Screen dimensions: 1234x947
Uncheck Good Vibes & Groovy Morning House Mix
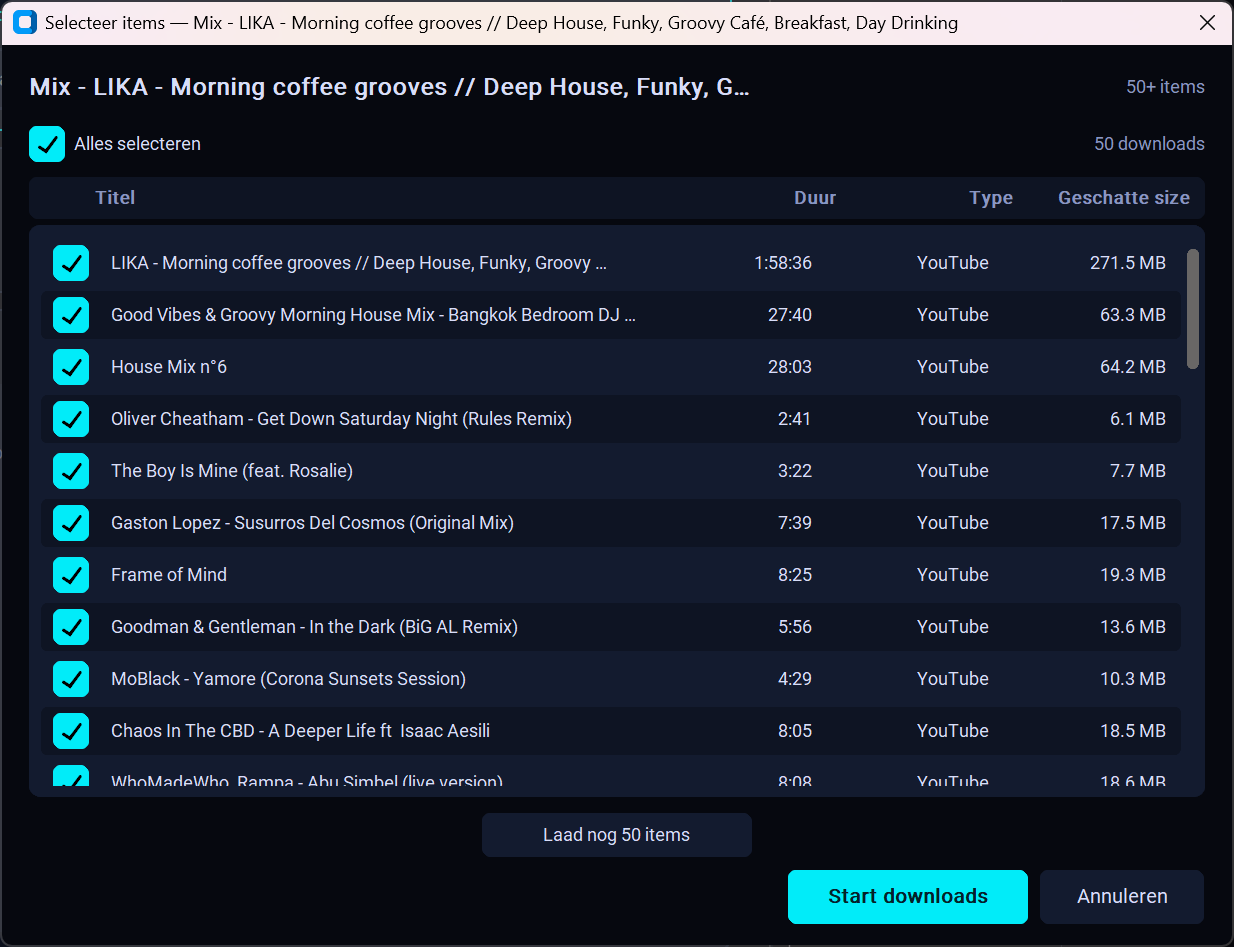click(71, 315)
